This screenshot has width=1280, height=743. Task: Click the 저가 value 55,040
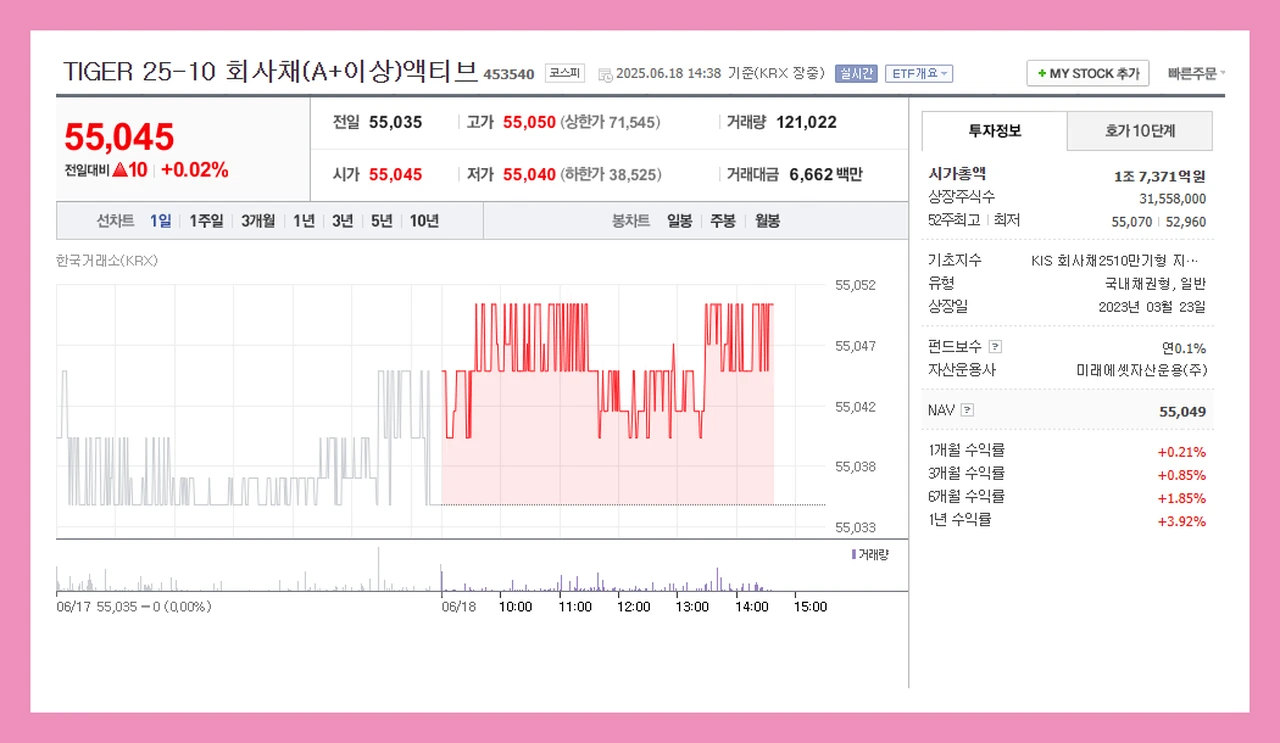tap(529, 174)
